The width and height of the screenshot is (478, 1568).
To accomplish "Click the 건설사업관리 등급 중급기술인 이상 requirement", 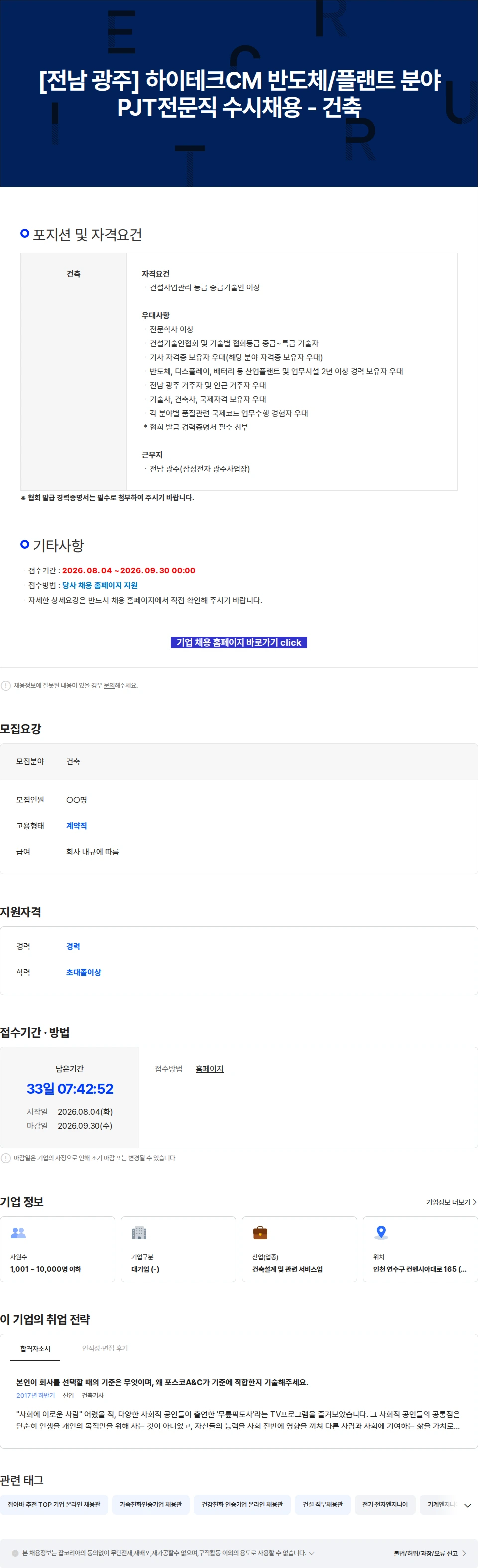I will (205, 287).
